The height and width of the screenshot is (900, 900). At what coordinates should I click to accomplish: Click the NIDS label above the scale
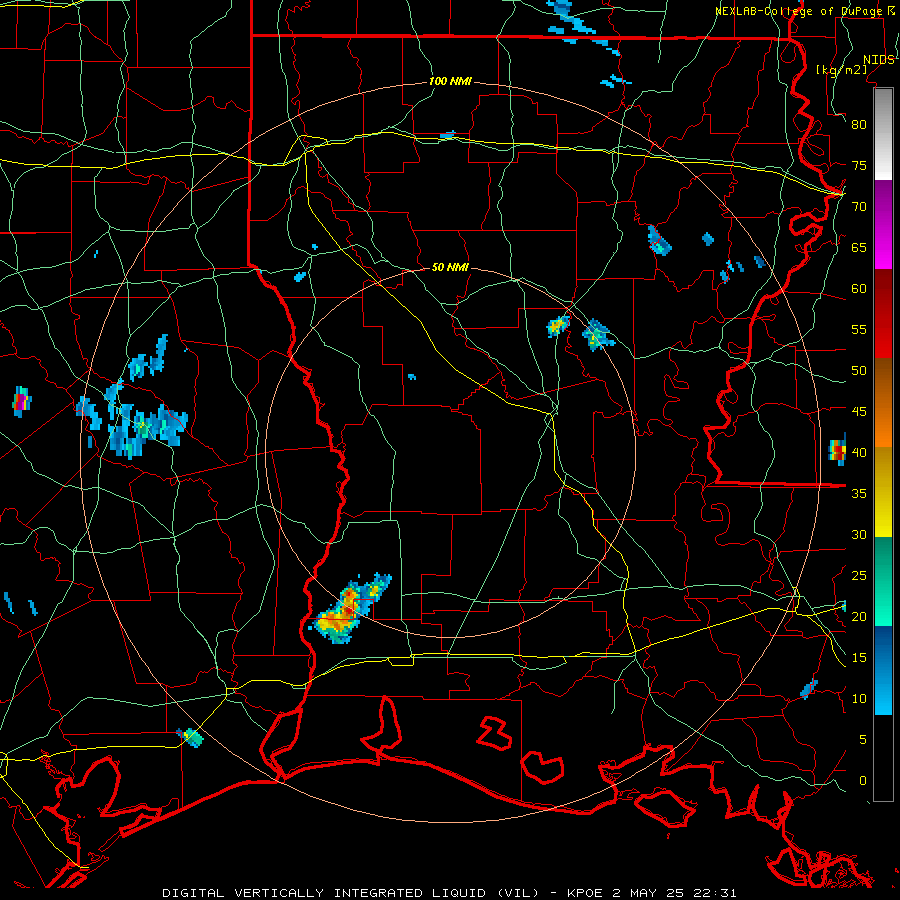(x=878, y=60)
